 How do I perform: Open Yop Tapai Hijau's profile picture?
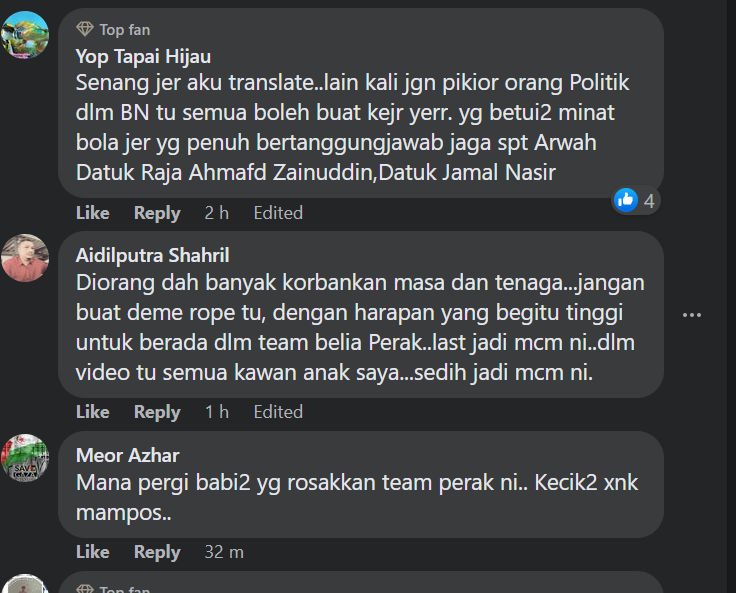(25, 35)
